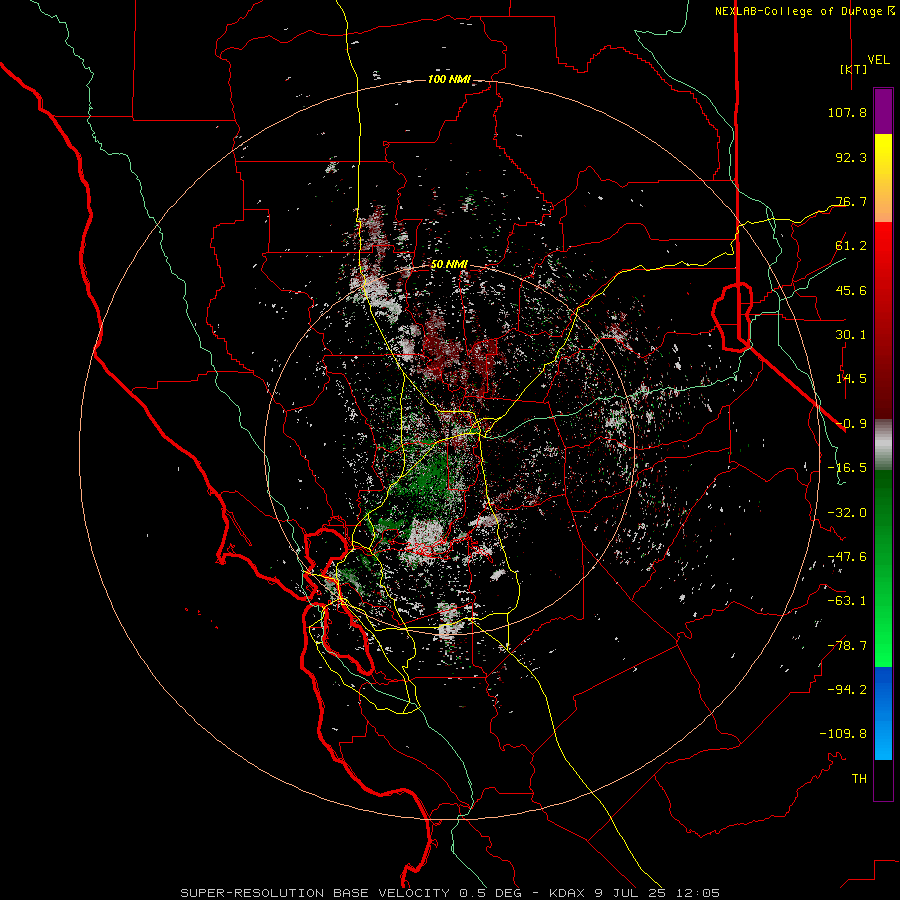The width and height of the screenshot is (900, 900).
Task: Click the 76.7 legend value
Action: pos(851,201)
